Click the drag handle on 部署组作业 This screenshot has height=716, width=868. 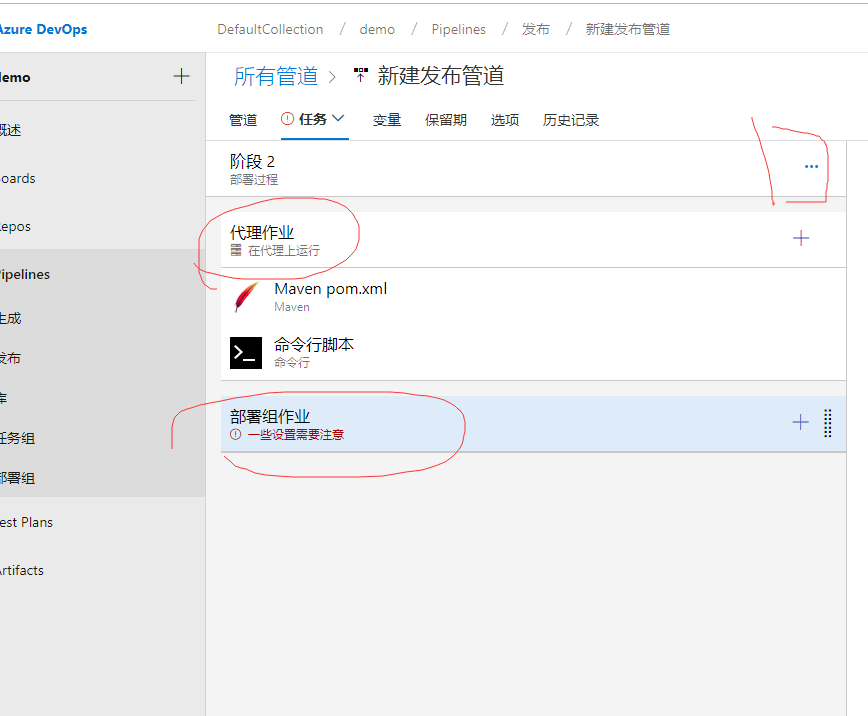click(x=828, y=423)
